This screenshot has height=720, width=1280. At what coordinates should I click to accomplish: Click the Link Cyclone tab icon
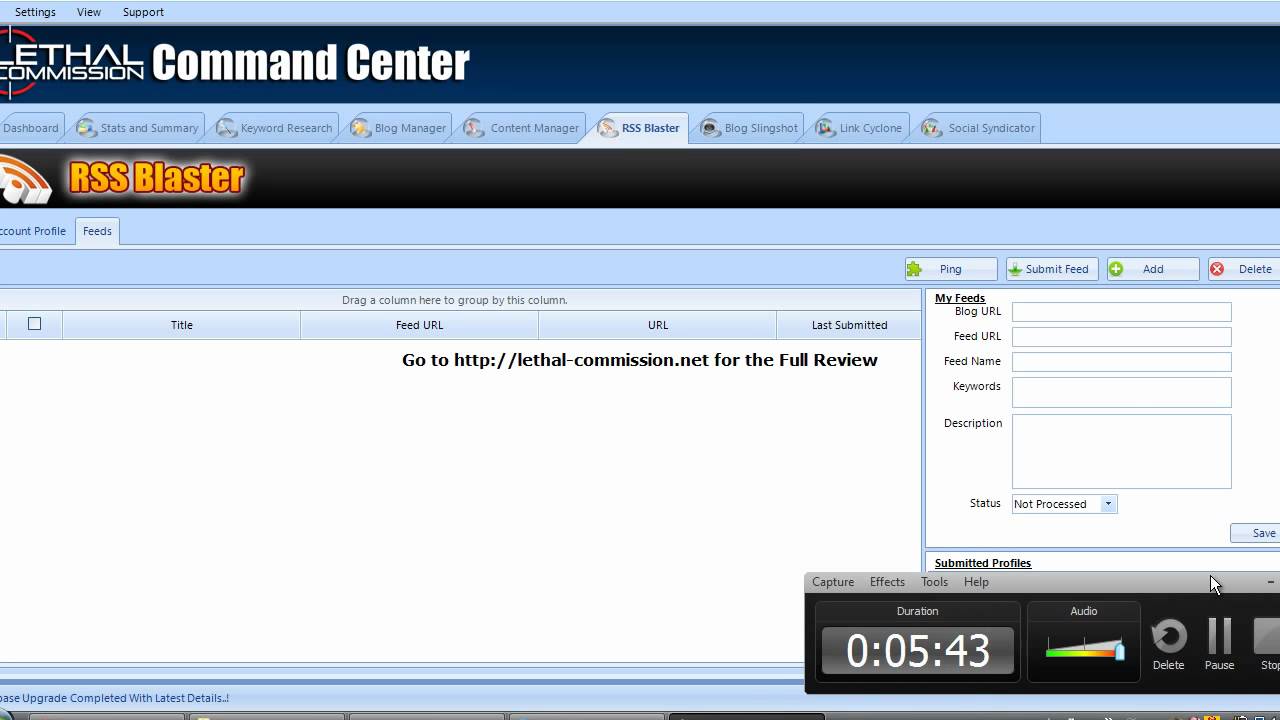(825, 128)
